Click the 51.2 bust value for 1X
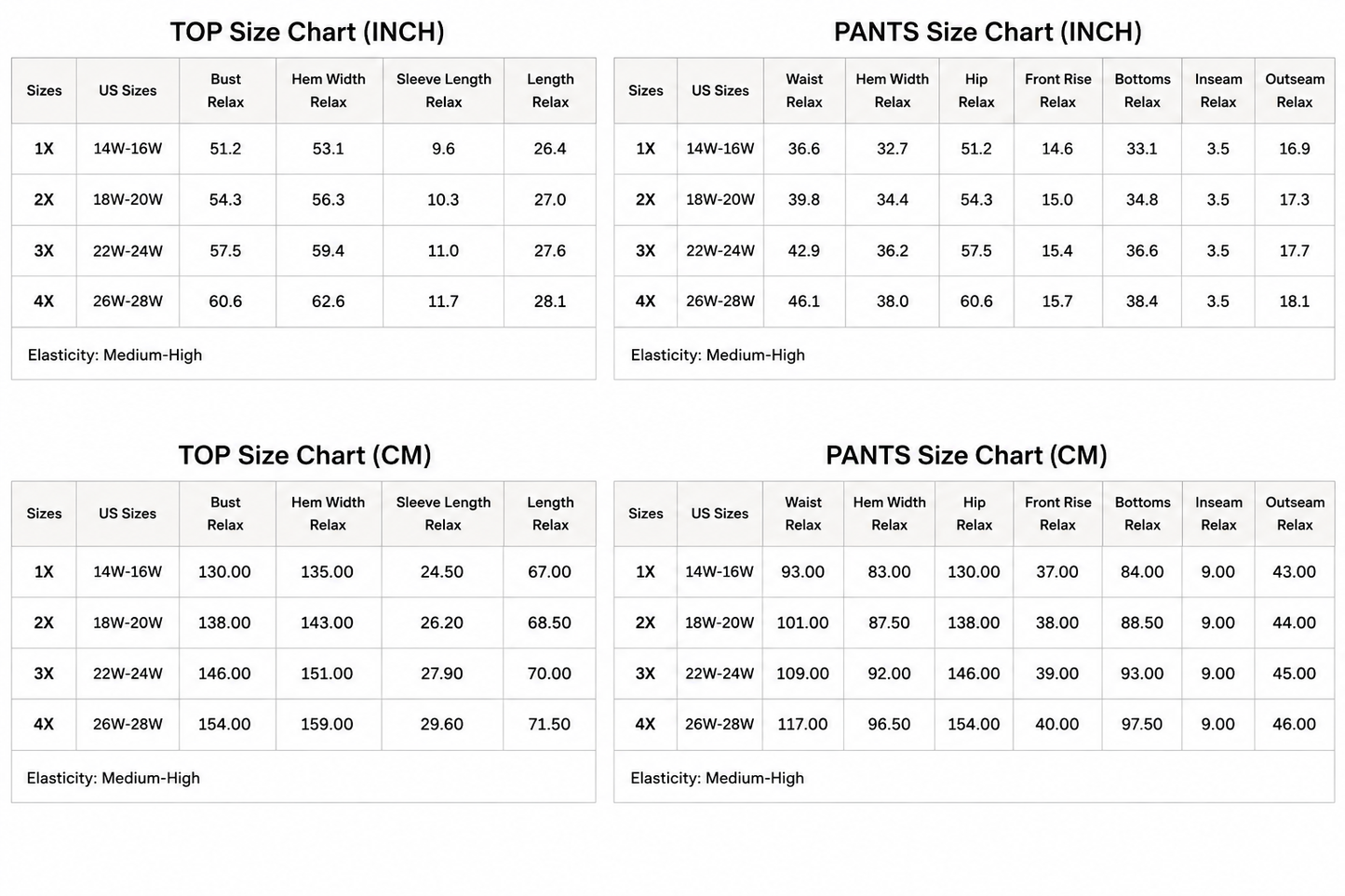Image resolution: width=1345 pixels, height=896 pixels. pos(225,149)
